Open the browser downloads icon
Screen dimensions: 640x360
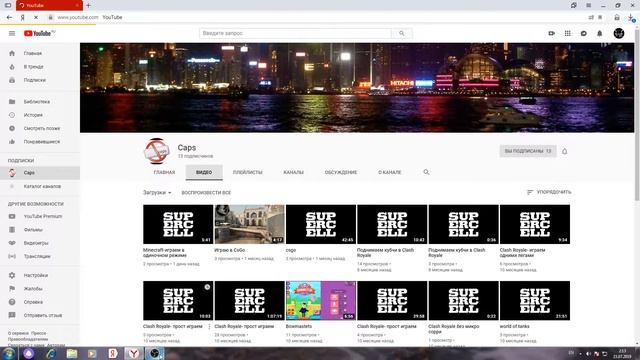pyautogui.click(x=631, y=18)
